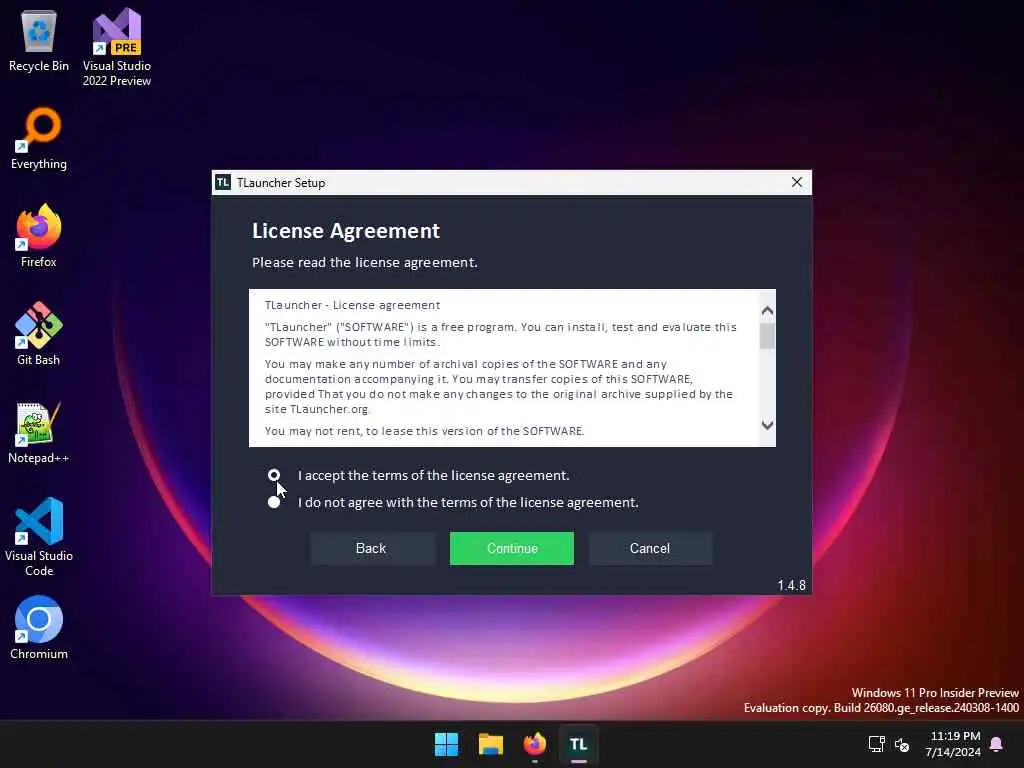Click the green Continue button
The image size is (1024, 768).
(511, 548)
